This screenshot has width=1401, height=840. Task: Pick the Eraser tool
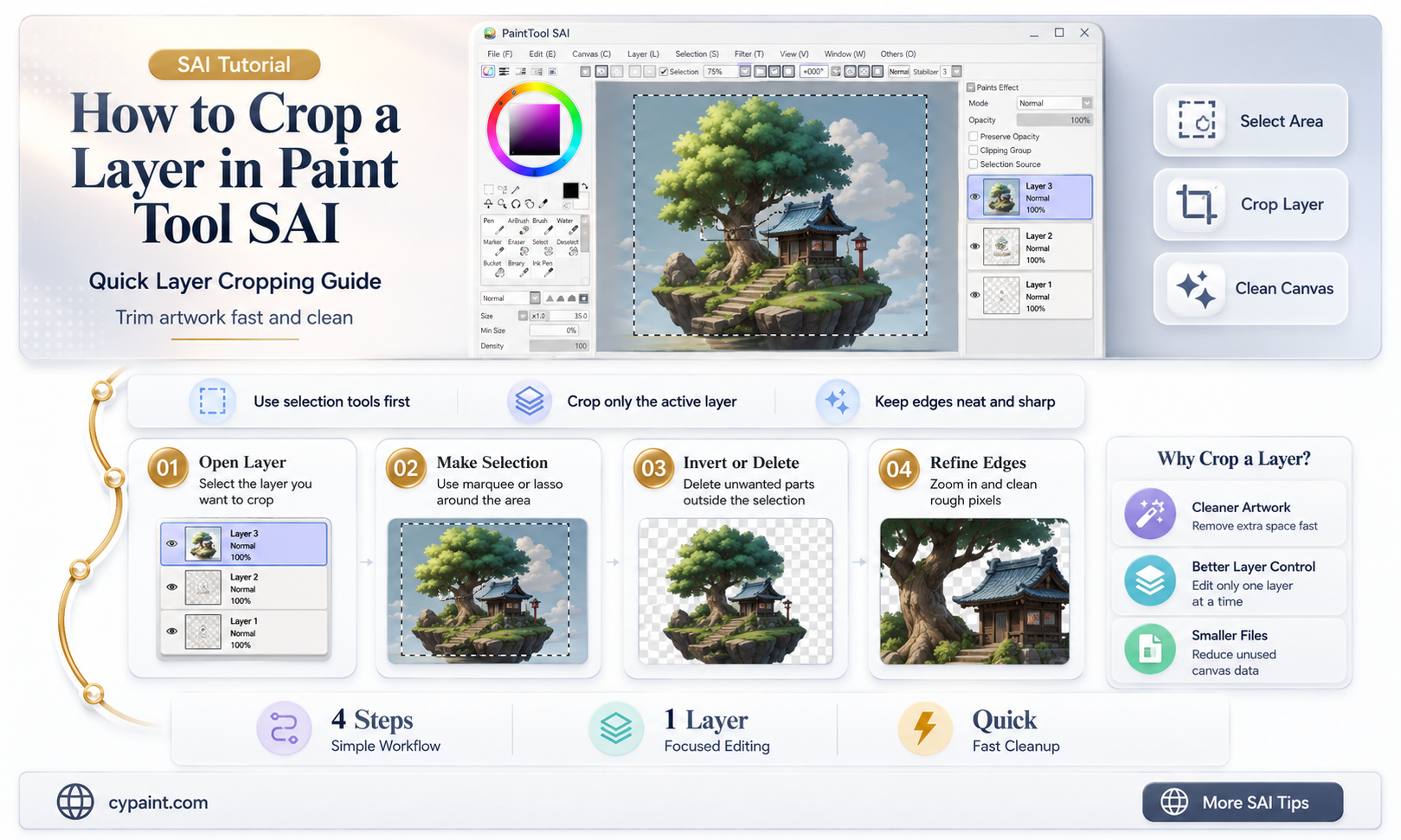coord(518,247)
